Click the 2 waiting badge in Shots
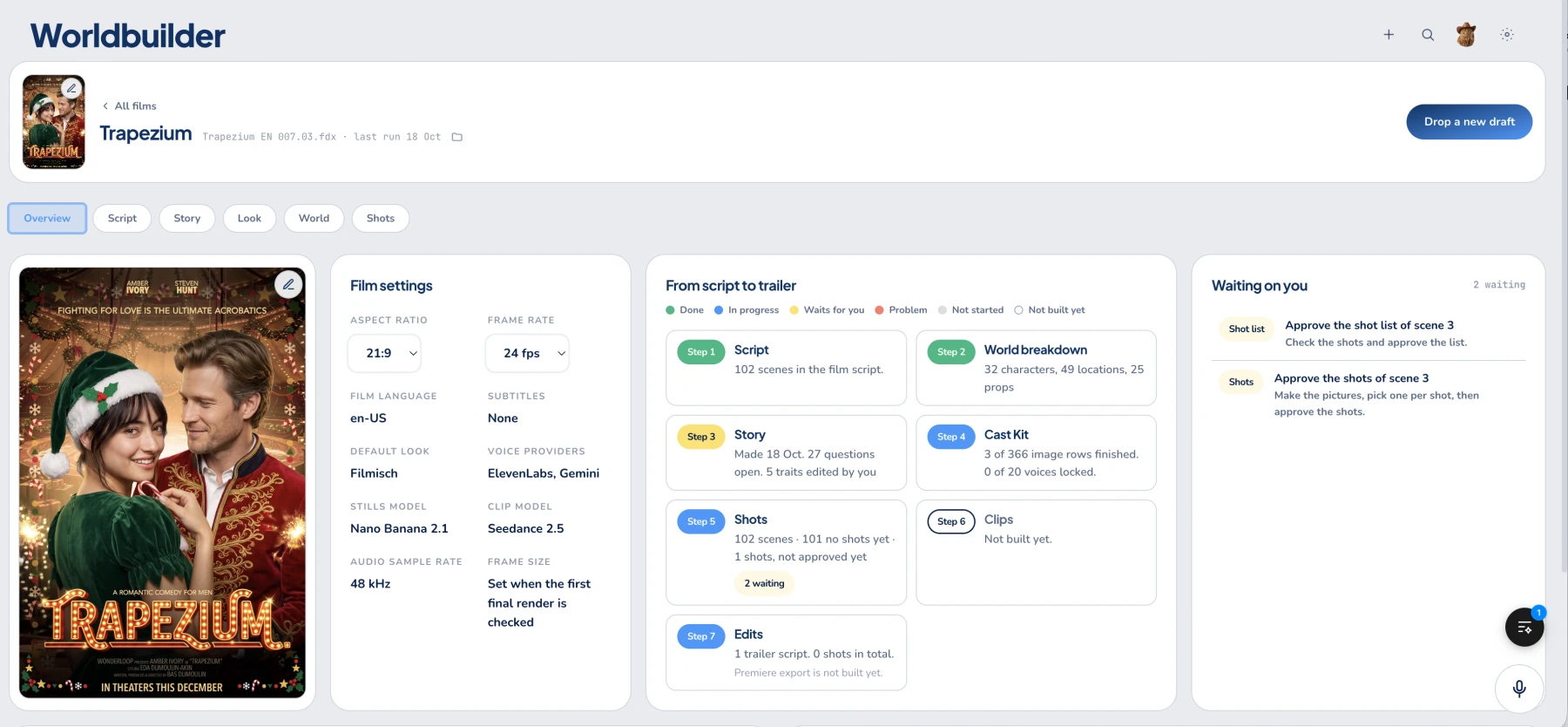 coord(764,584)
